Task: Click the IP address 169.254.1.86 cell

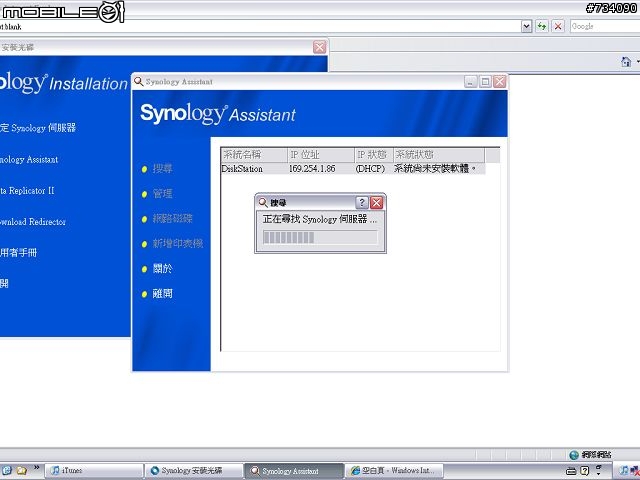Action: (x=312, y=169)
